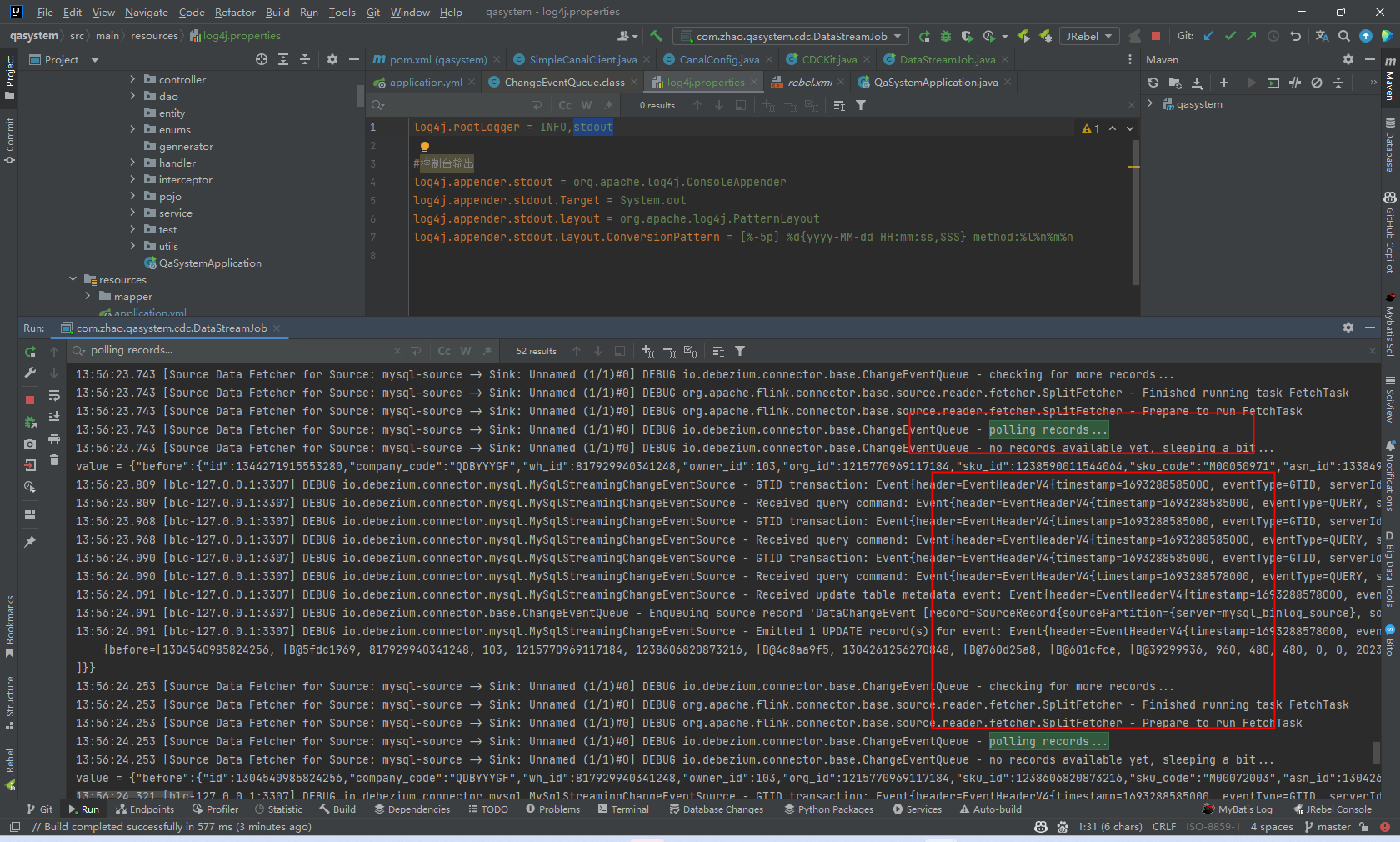Stop the running process in top toolbar
The height and width of the screenshot is (842, 1400).
(x=1156, y=36)
